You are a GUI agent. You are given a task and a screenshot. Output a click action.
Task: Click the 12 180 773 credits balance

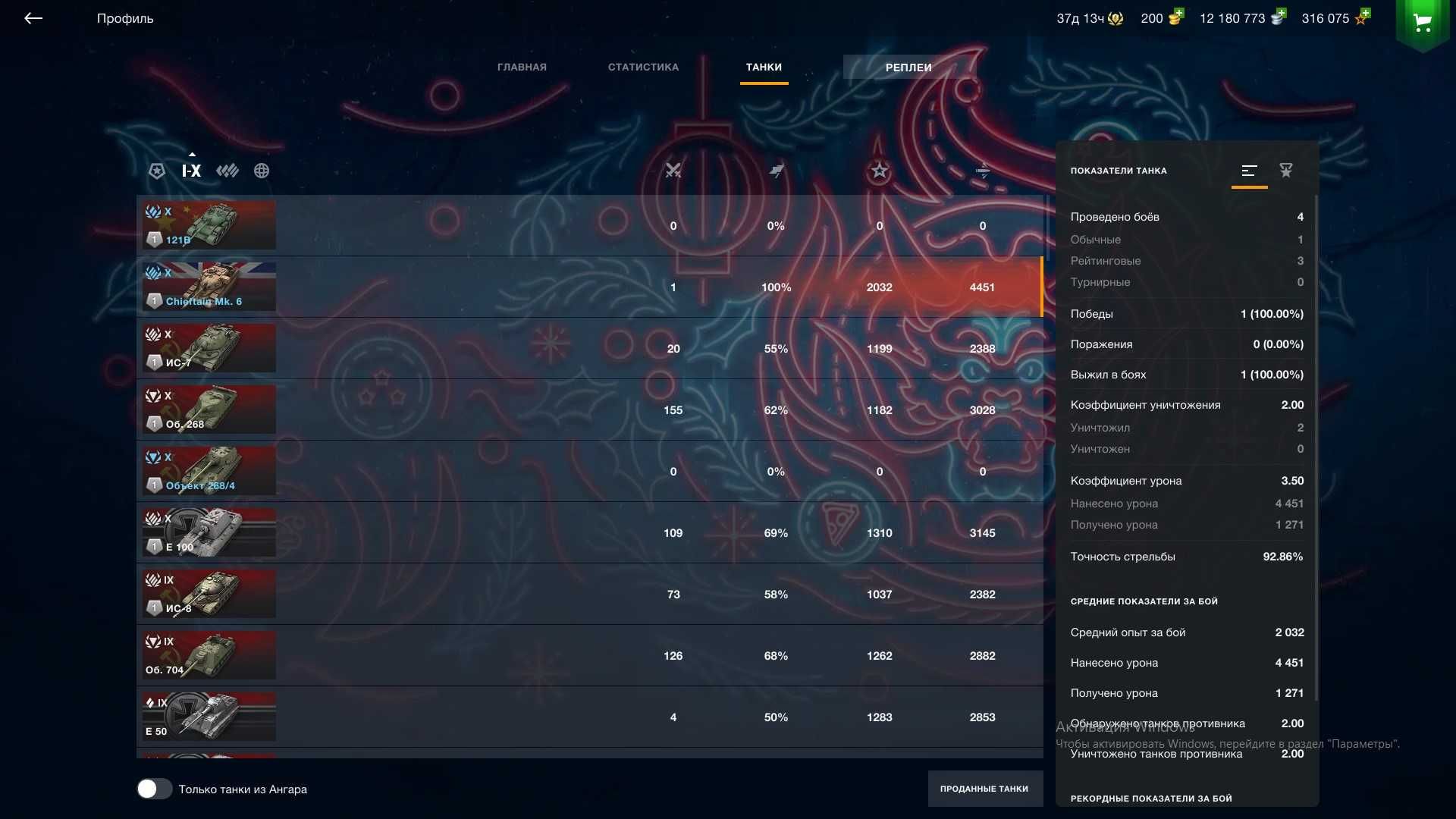1232,18
